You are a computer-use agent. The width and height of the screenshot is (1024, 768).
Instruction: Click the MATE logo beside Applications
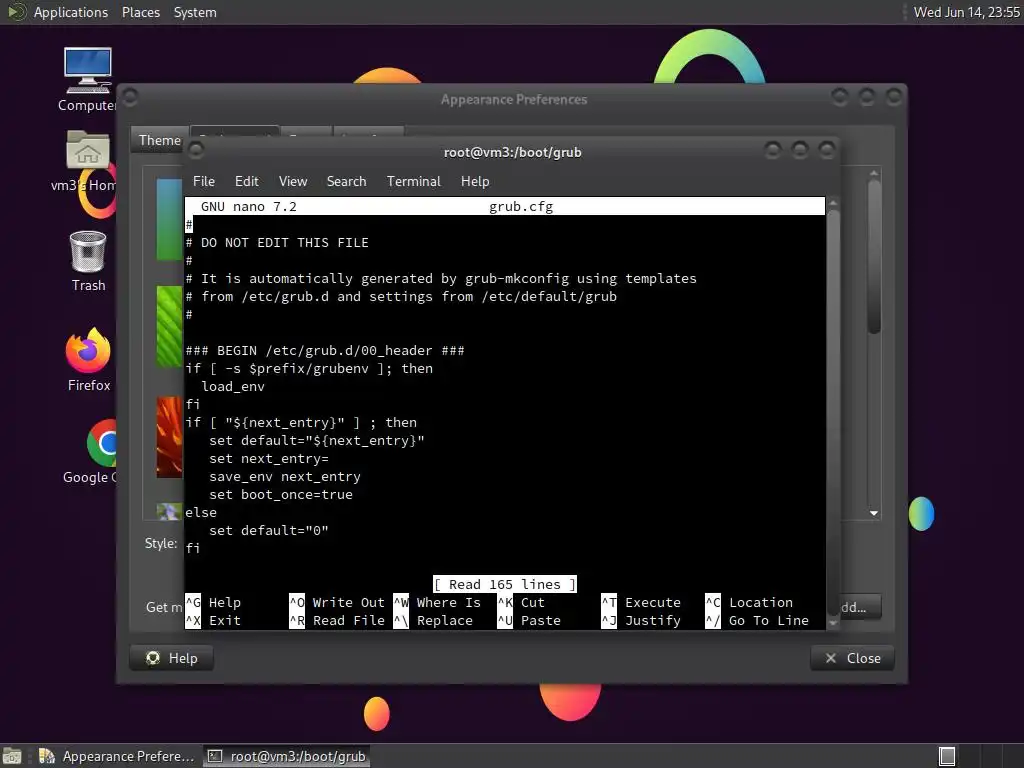tap(16, 12)
